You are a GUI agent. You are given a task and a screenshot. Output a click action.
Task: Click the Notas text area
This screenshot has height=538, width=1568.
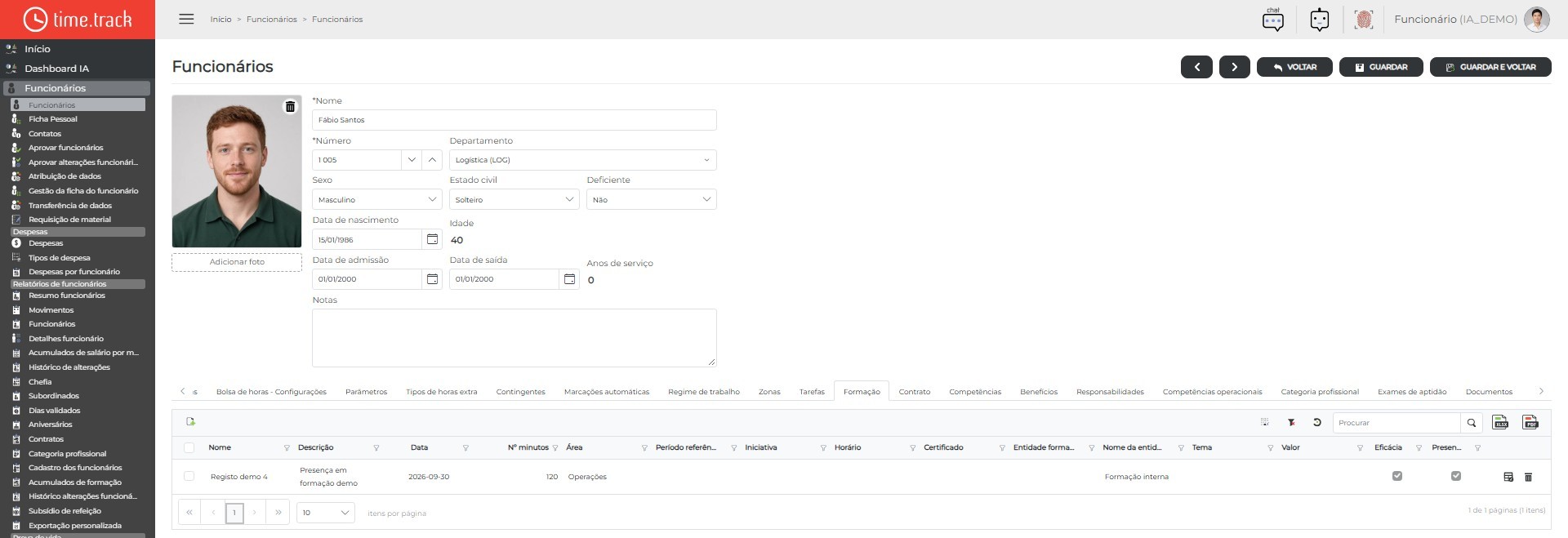pos(514,338)
